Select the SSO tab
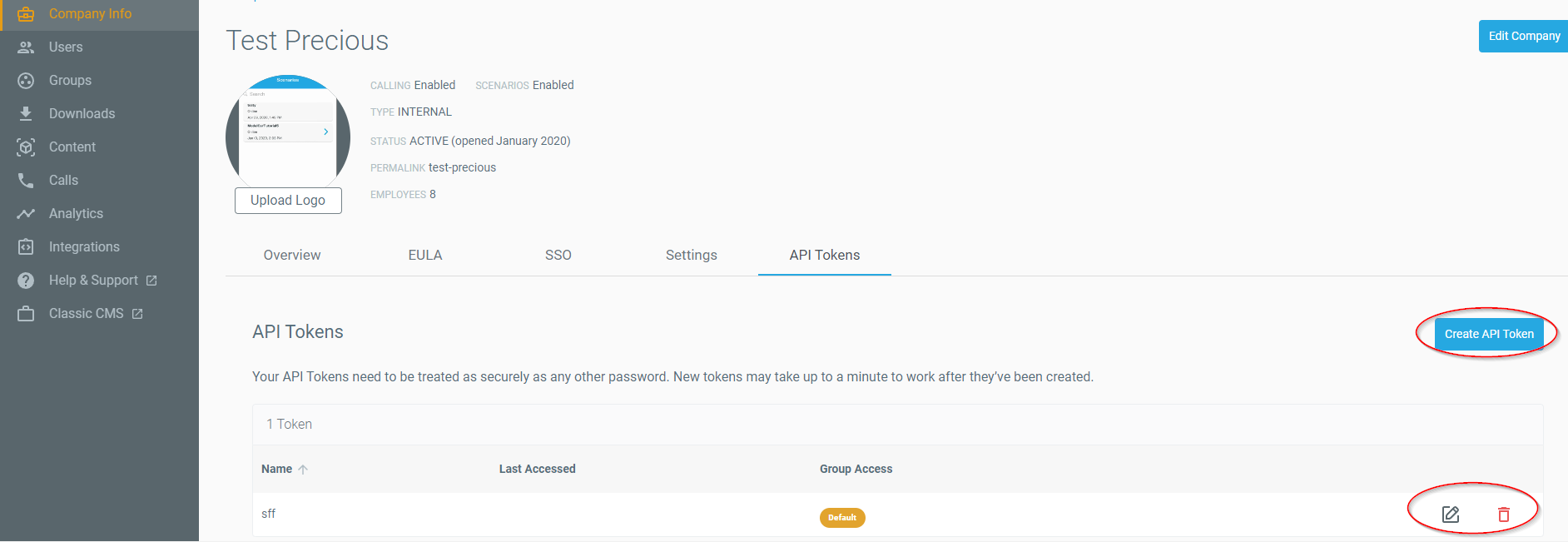1568x542 pixels. coord(558,256)
